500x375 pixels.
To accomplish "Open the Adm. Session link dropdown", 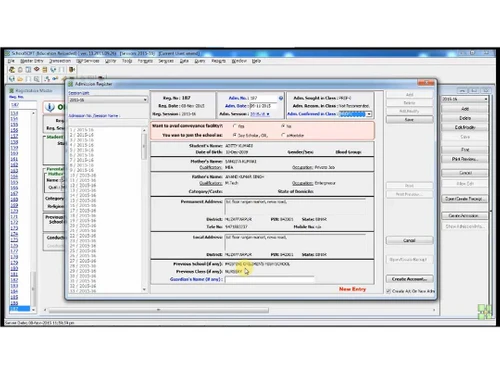I will [260, 114].
